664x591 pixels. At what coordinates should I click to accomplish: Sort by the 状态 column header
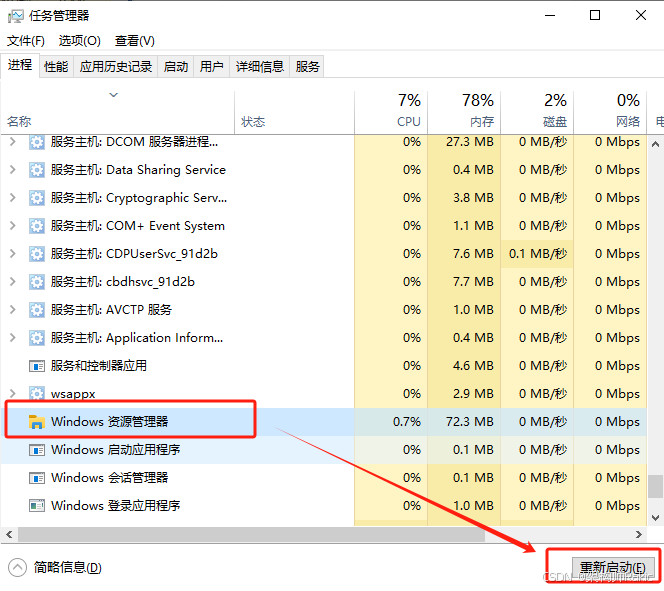coord(294,113)
